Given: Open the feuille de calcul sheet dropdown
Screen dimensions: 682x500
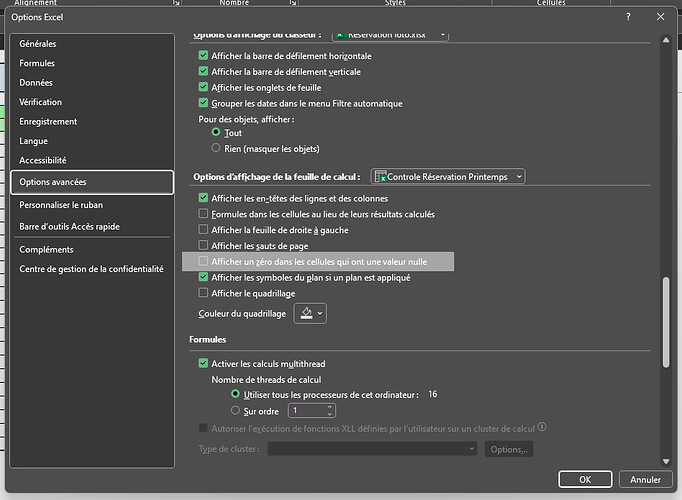Looking at the screenshot, I should click(x=448, y=177).
